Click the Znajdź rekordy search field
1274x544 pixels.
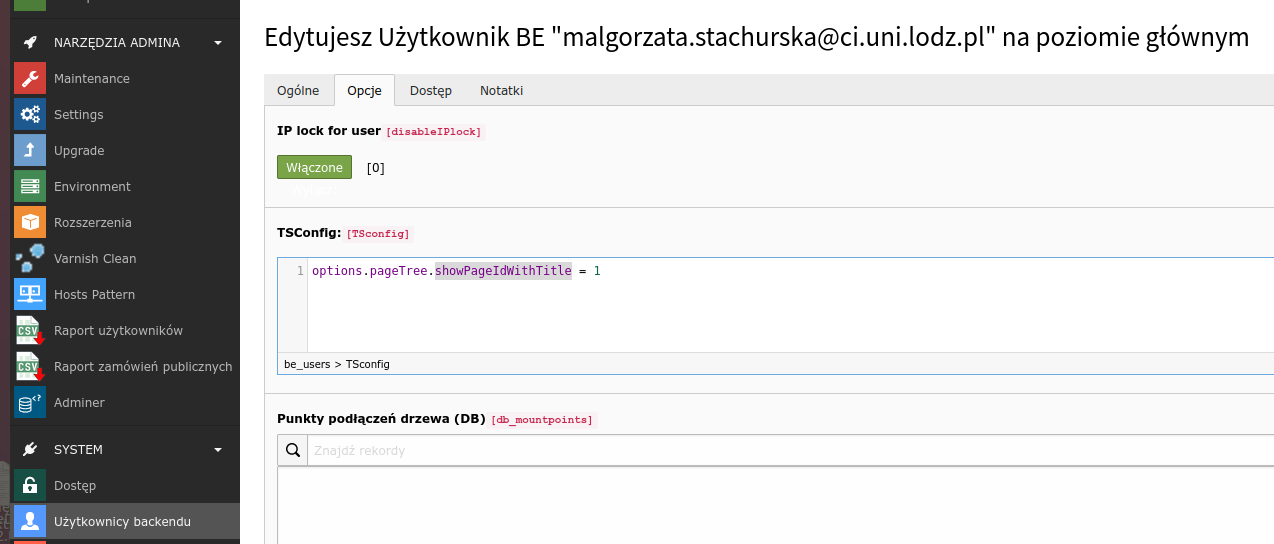(780, 451)
